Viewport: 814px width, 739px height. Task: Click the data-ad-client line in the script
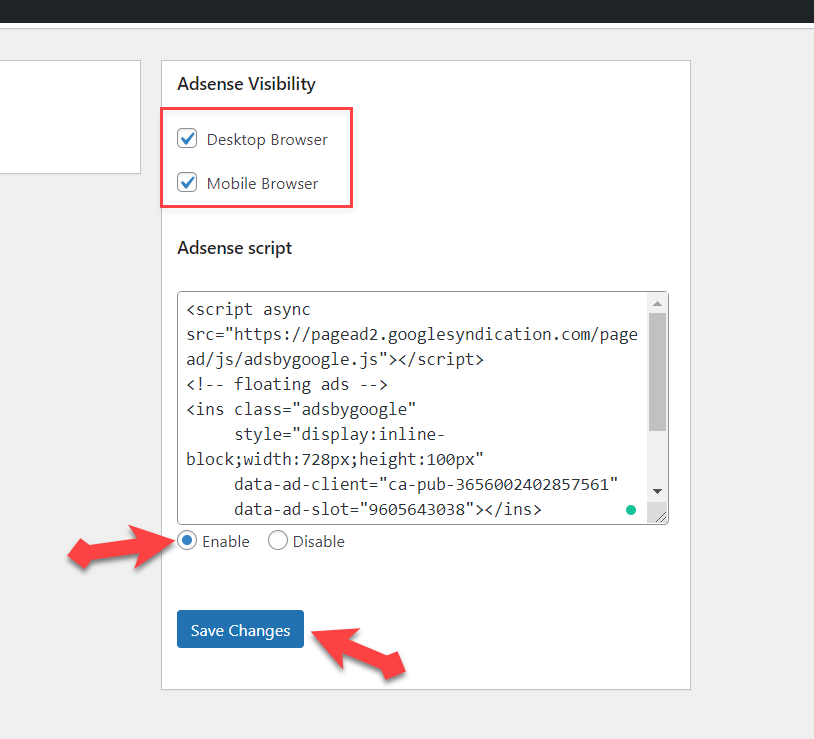coord(426,485)
